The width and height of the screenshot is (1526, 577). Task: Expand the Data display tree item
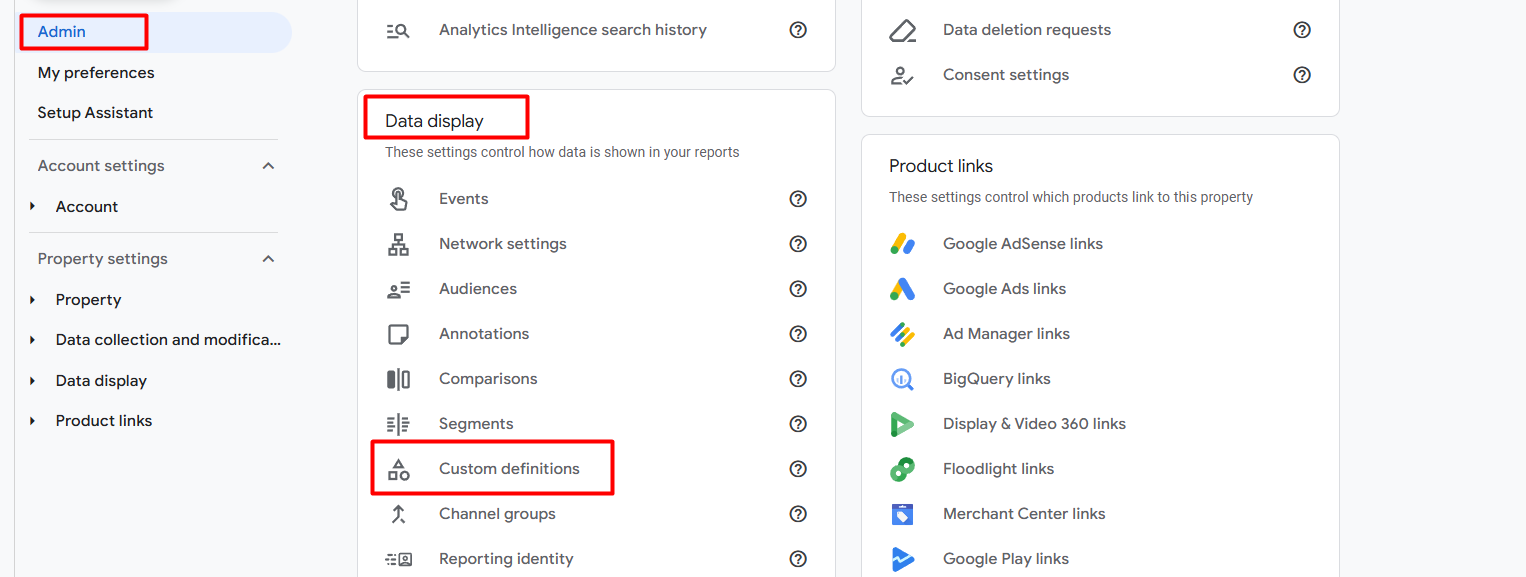[33, 381]
